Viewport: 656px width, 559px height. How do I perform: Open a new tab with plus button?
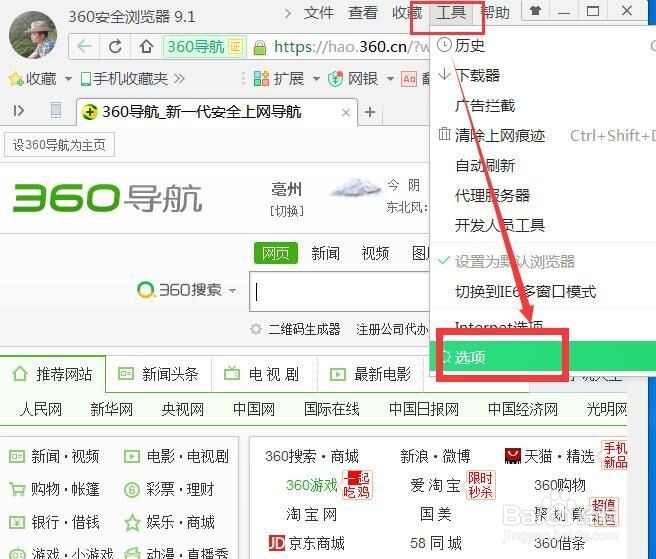(370, 112)
